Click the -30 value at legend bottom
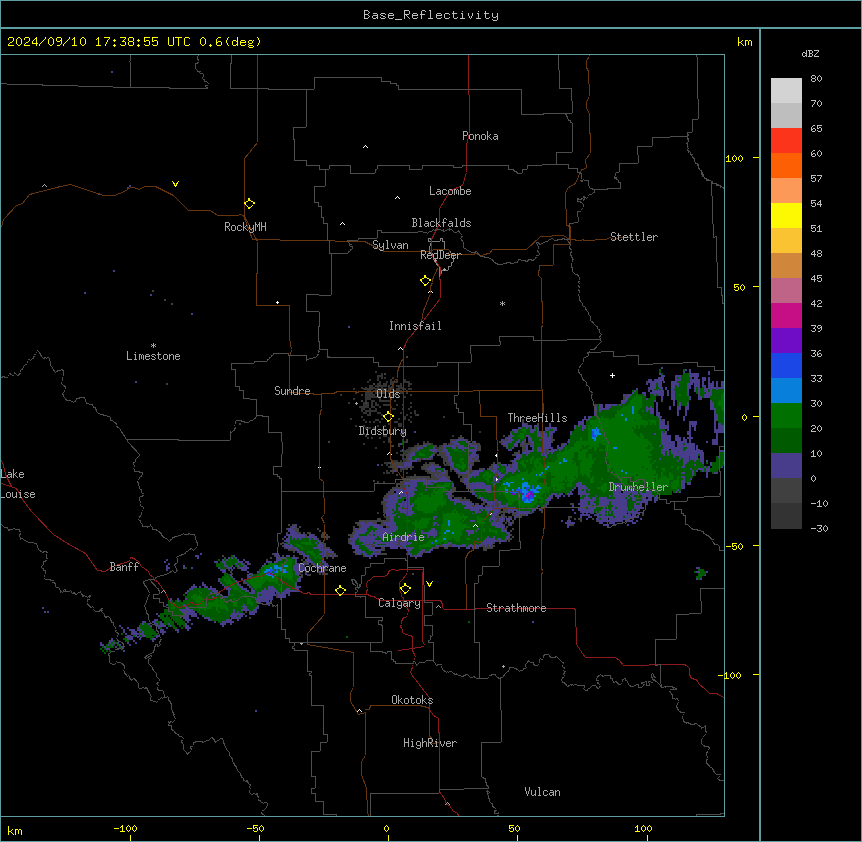Screen dimensions: 862x842 819,528
